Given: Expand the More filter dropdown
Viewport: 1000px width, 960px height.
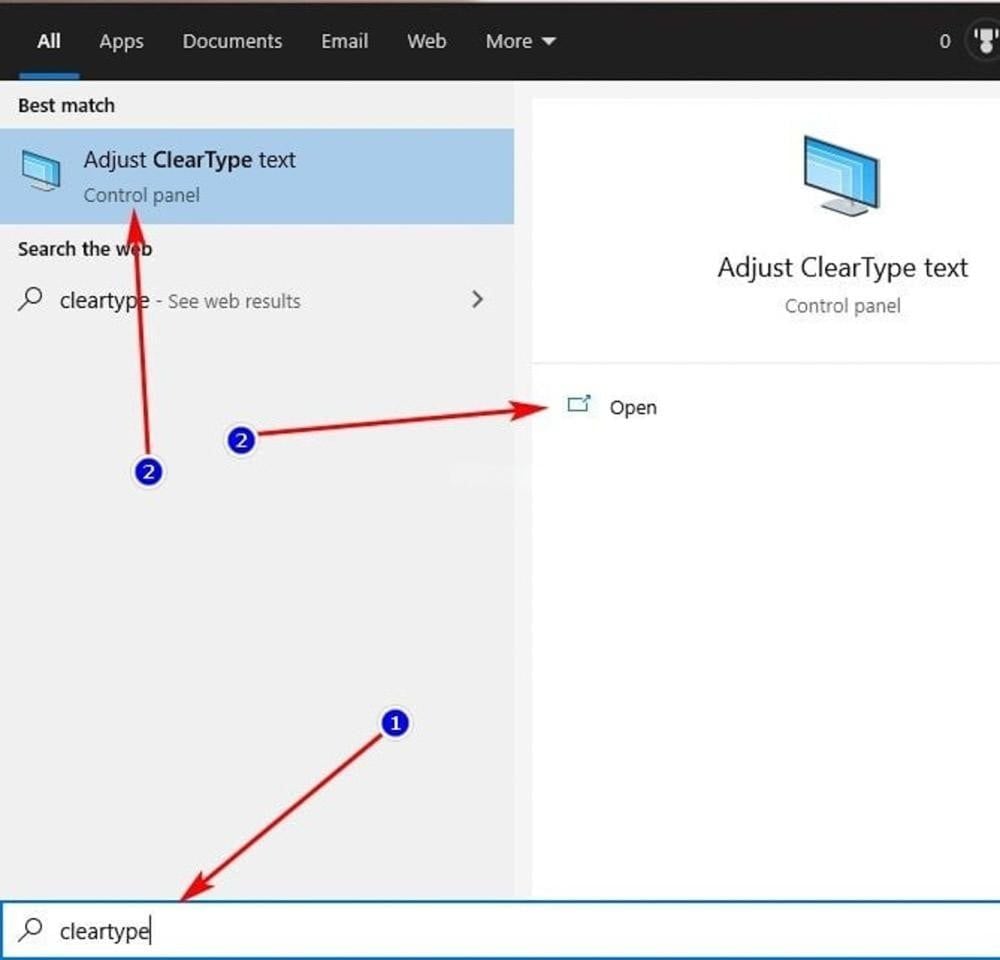Looking at the screenshot, I should pyautogui.click(x=520, y=42).
